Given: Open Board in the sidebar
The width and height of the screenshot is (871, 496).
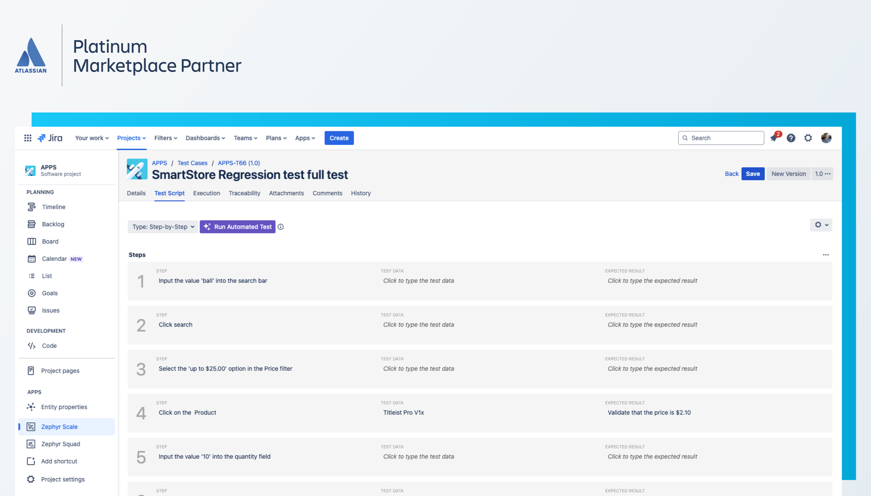Looking at the screenshot, I should [x=49, y=241].
